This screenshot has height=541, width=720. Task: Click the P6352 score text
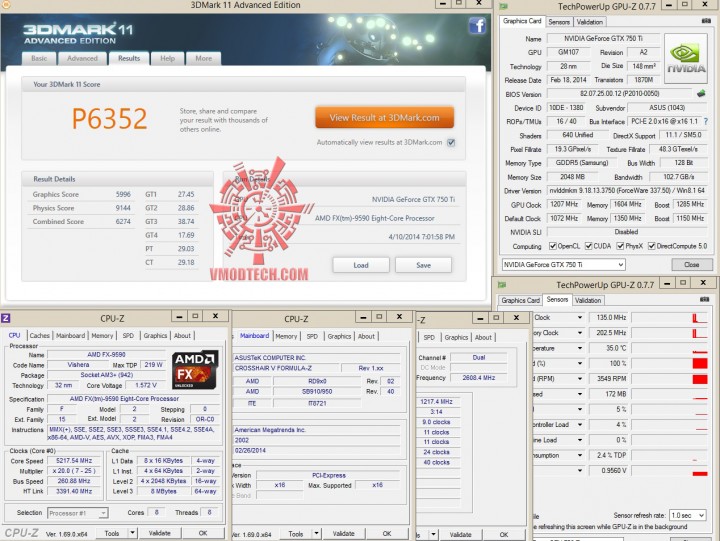coord(109,118)
